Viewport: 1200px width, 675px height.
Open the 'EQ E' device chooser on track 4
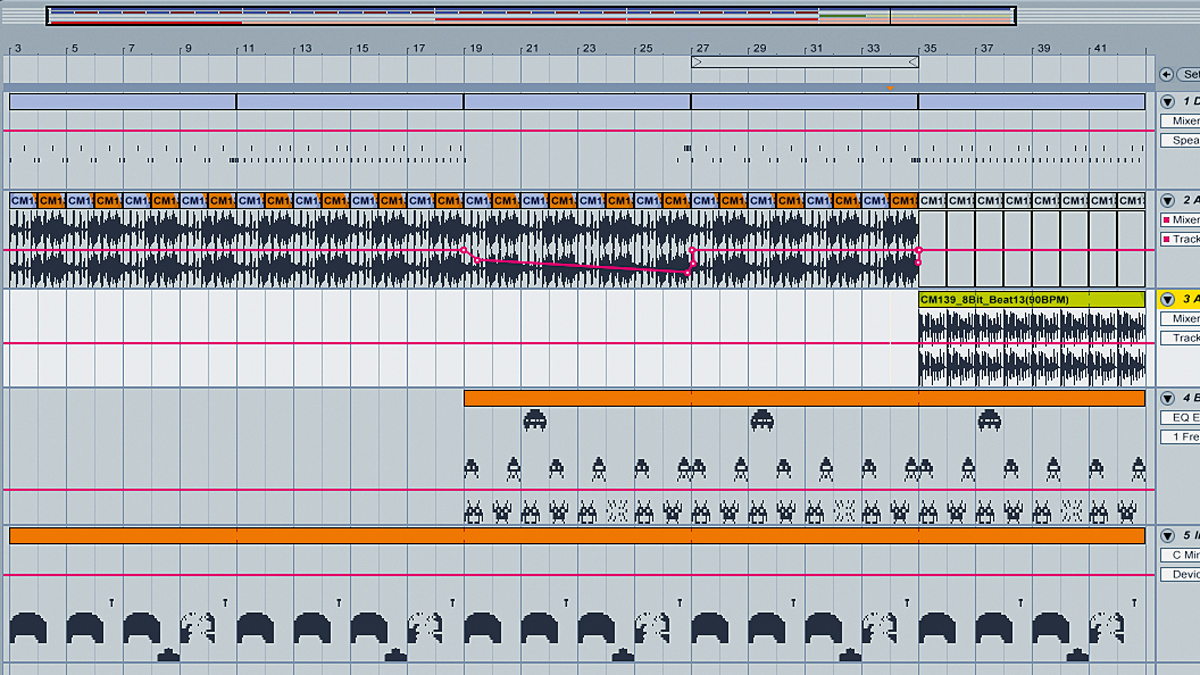[x=1181, y=418]
